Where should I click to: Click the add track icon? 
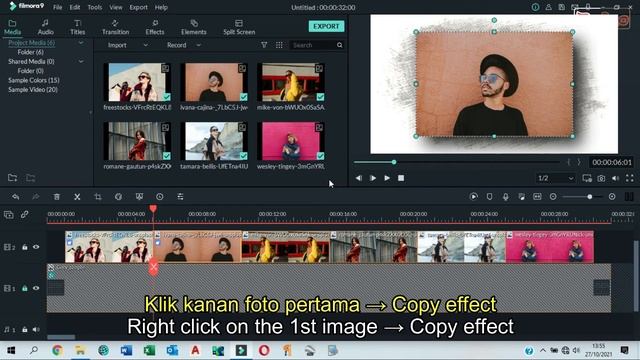click(9, 214)
